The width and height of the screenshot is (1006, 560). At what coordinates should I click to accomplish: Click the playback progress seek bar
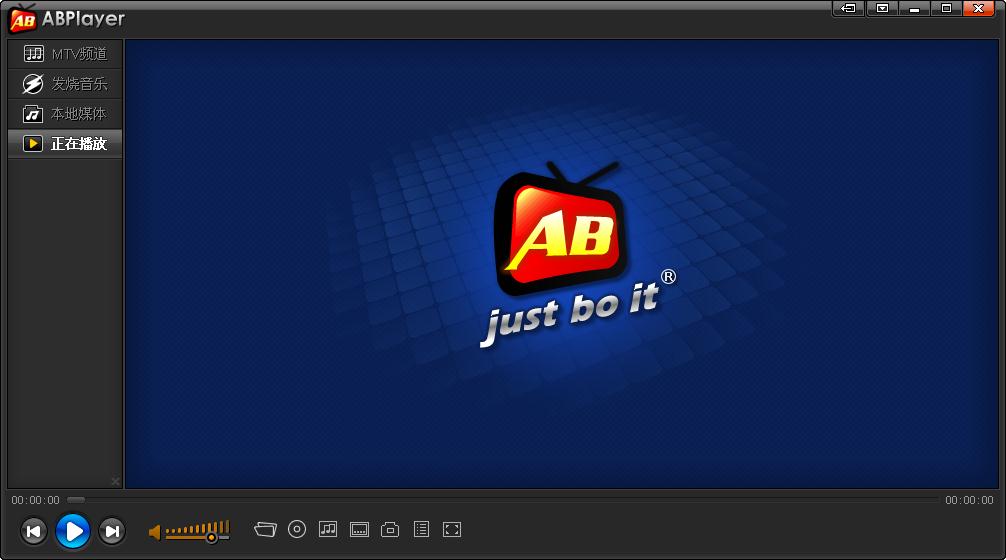500,499
